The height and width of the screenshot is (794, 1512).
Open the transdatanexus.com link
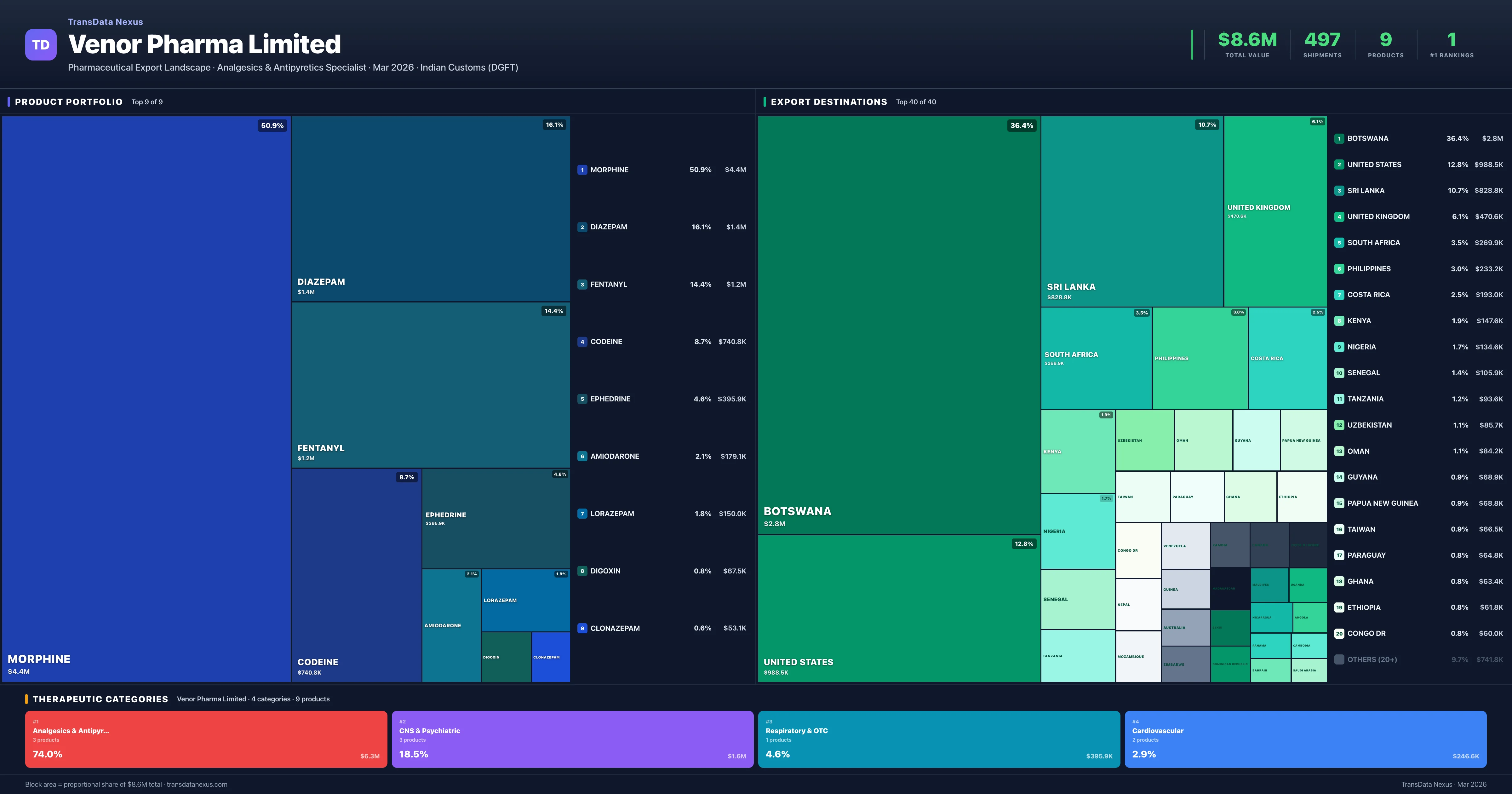[197, 784]
